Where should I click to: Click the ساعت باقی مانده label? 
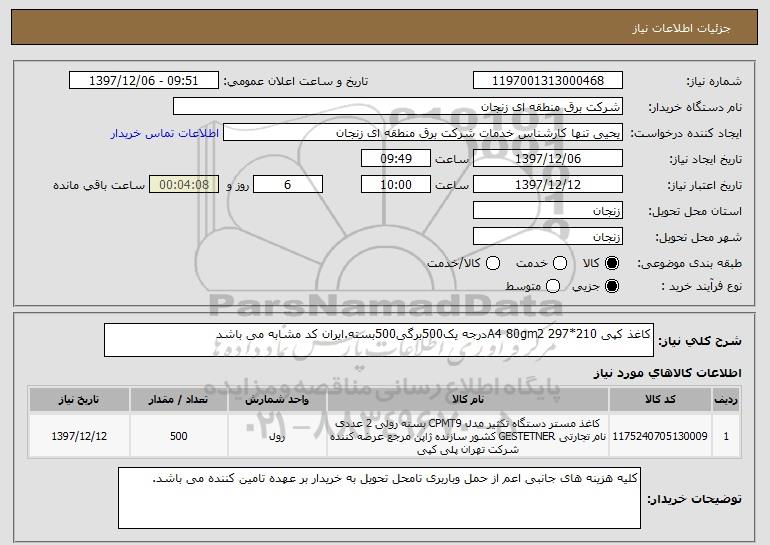click(99, 185)
